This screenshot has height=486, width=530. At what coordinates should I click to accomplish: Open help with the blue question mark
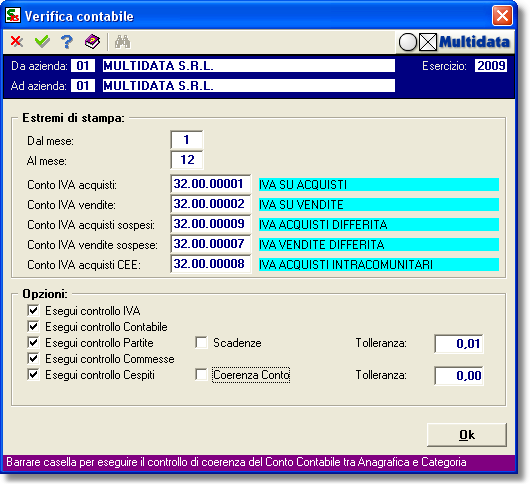[67, 42]
